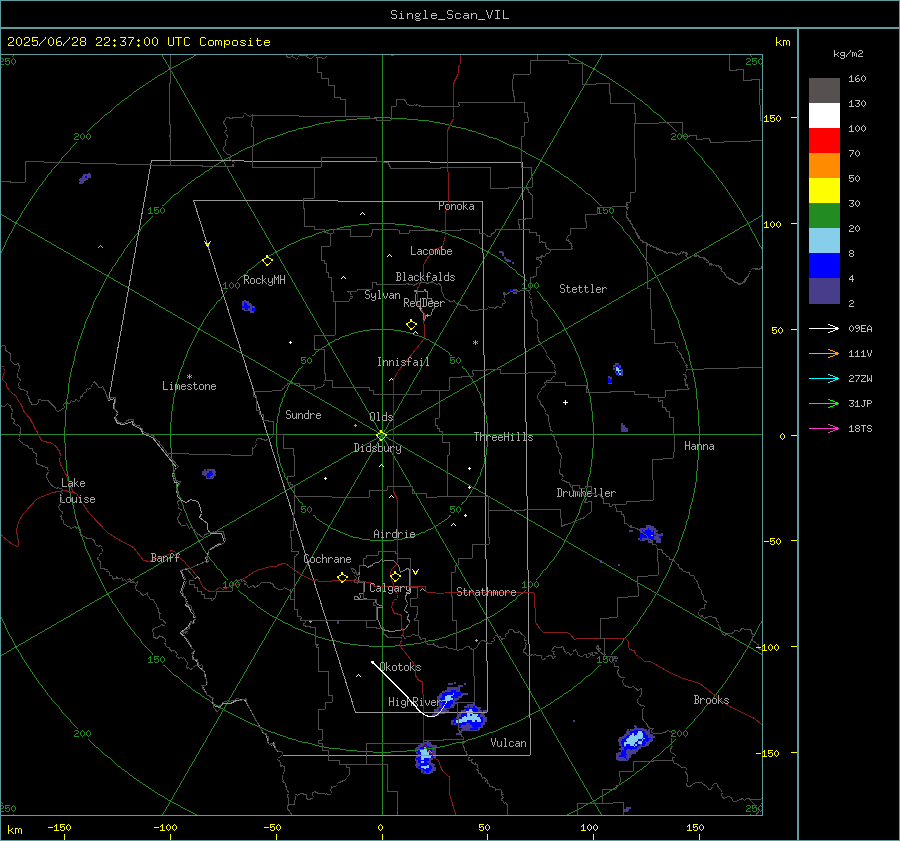Select the yellow diamond marker below Cochrane
The image size is (900, 841).
coord(343,578)
